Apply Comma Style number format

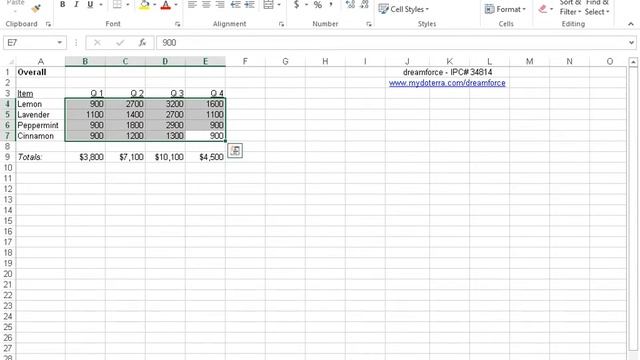point(331,4)
